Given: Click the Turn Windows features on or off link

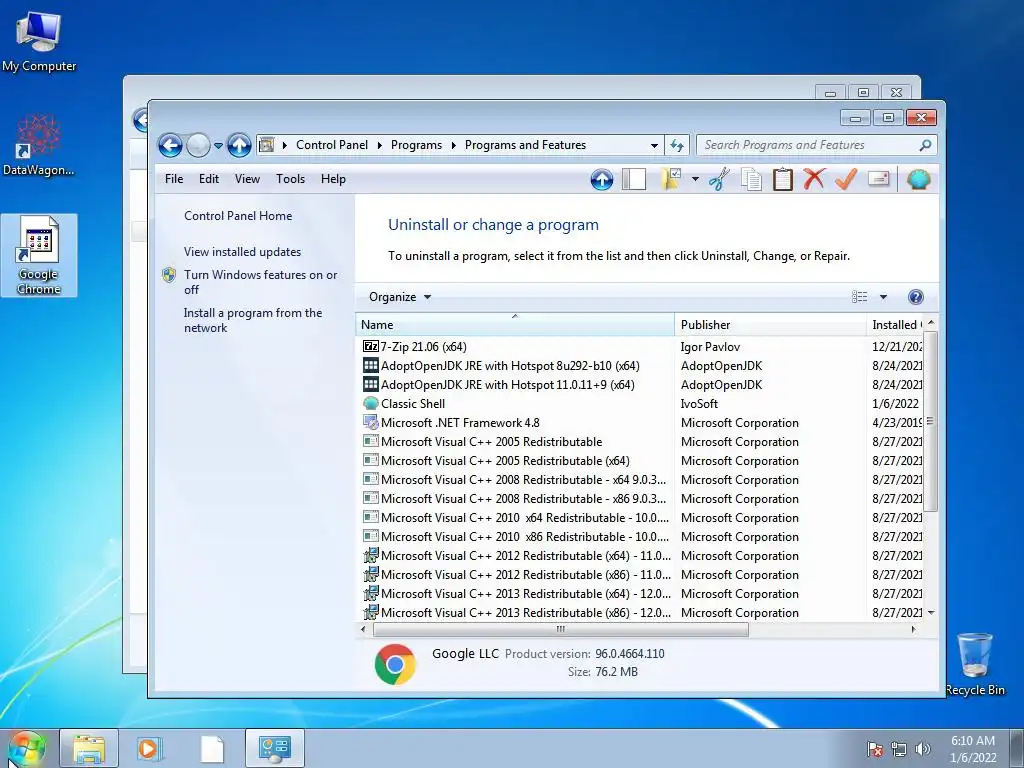Looking at the screenshot, I should pos(261,282).
